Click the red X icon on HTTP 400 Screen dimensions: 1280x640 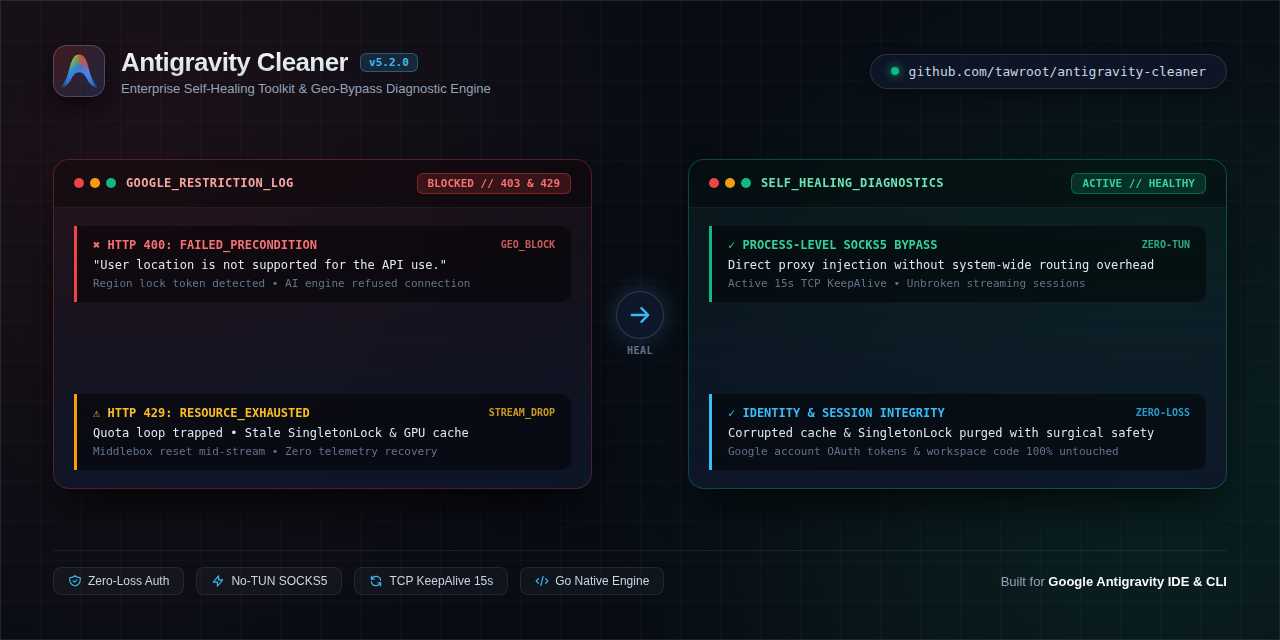pos(97,245)
